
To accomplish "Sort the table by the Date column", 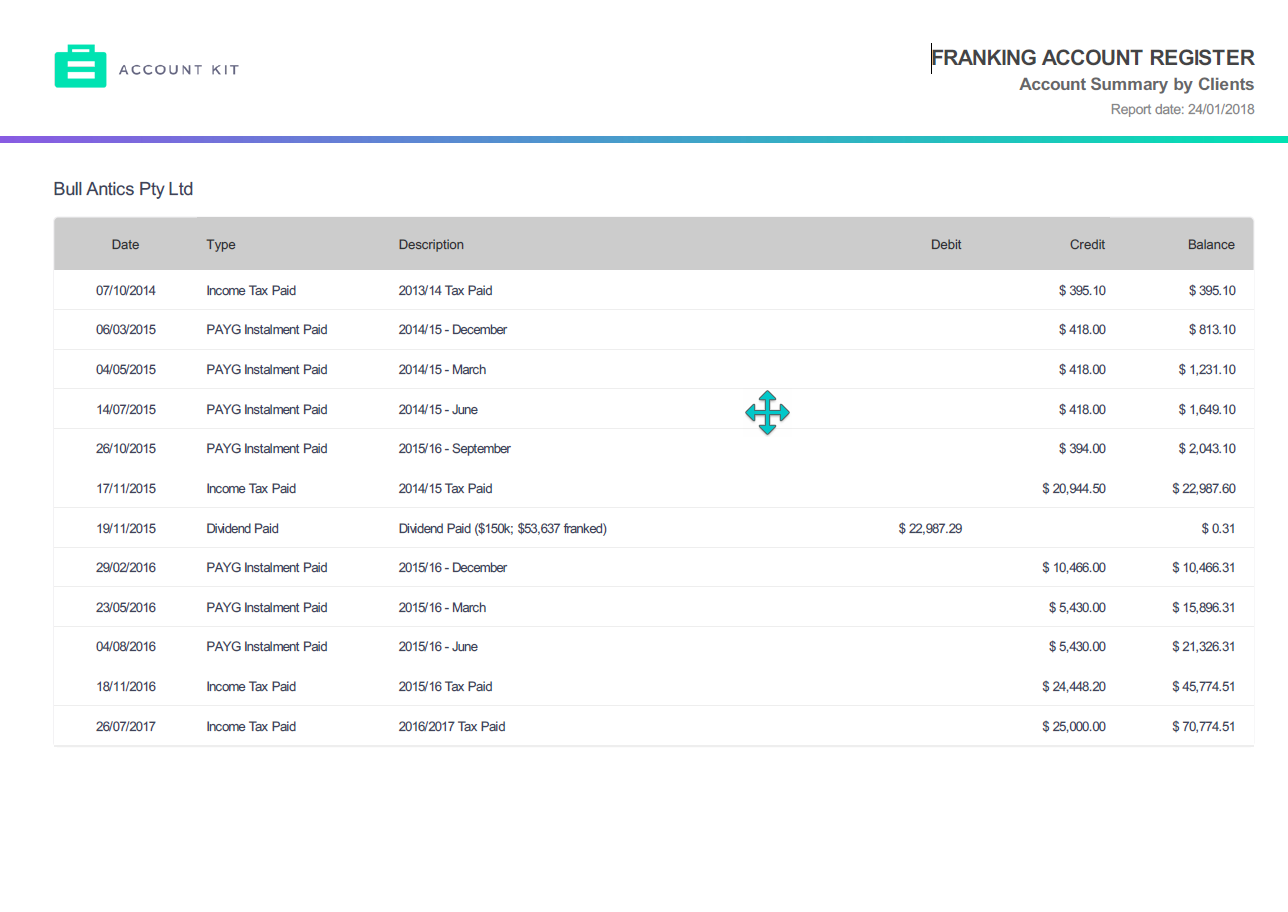I will (x=125, y=244).
